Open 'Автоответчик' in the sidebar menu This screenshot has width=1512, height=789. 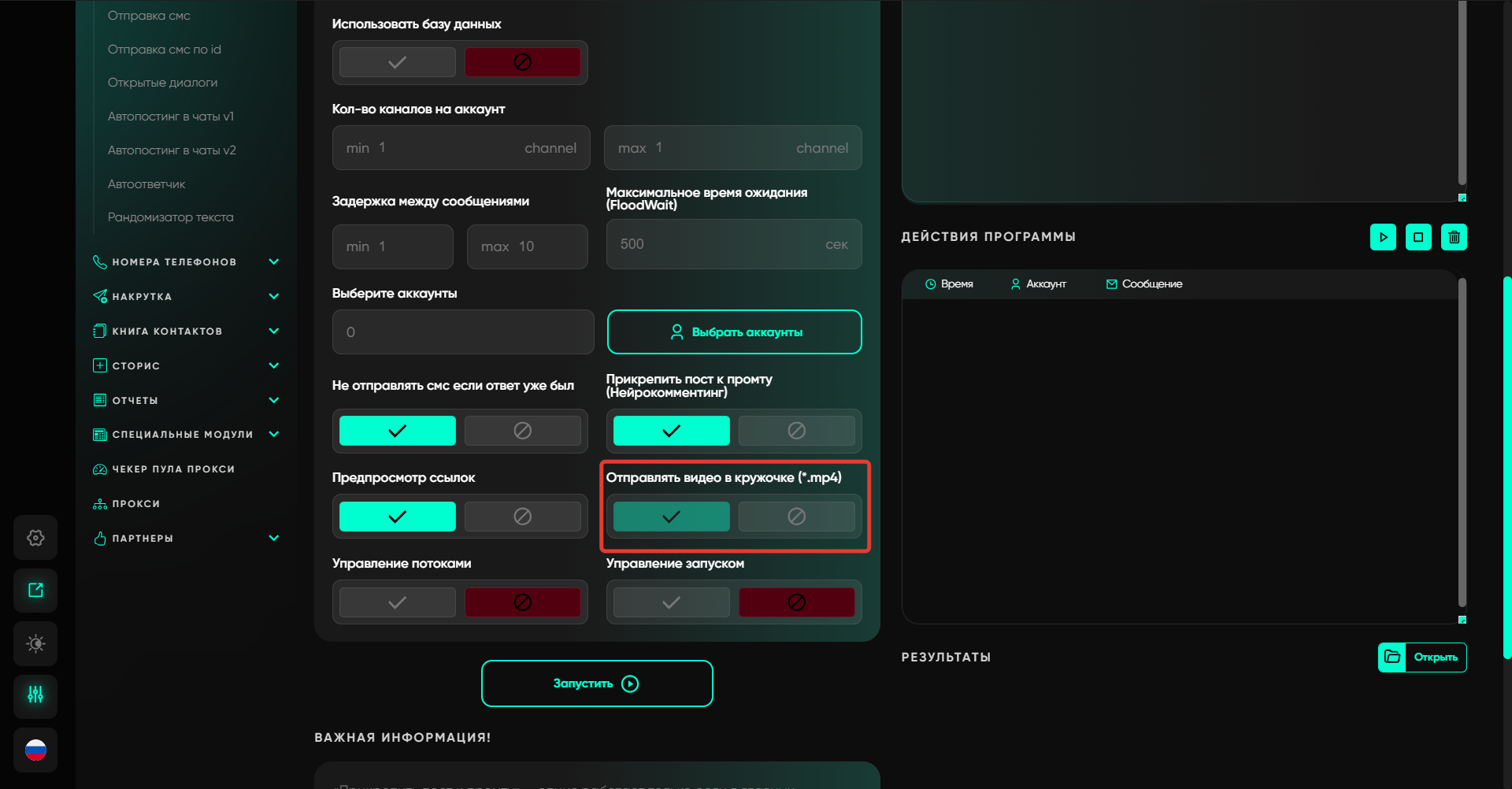tap(146, 184)
